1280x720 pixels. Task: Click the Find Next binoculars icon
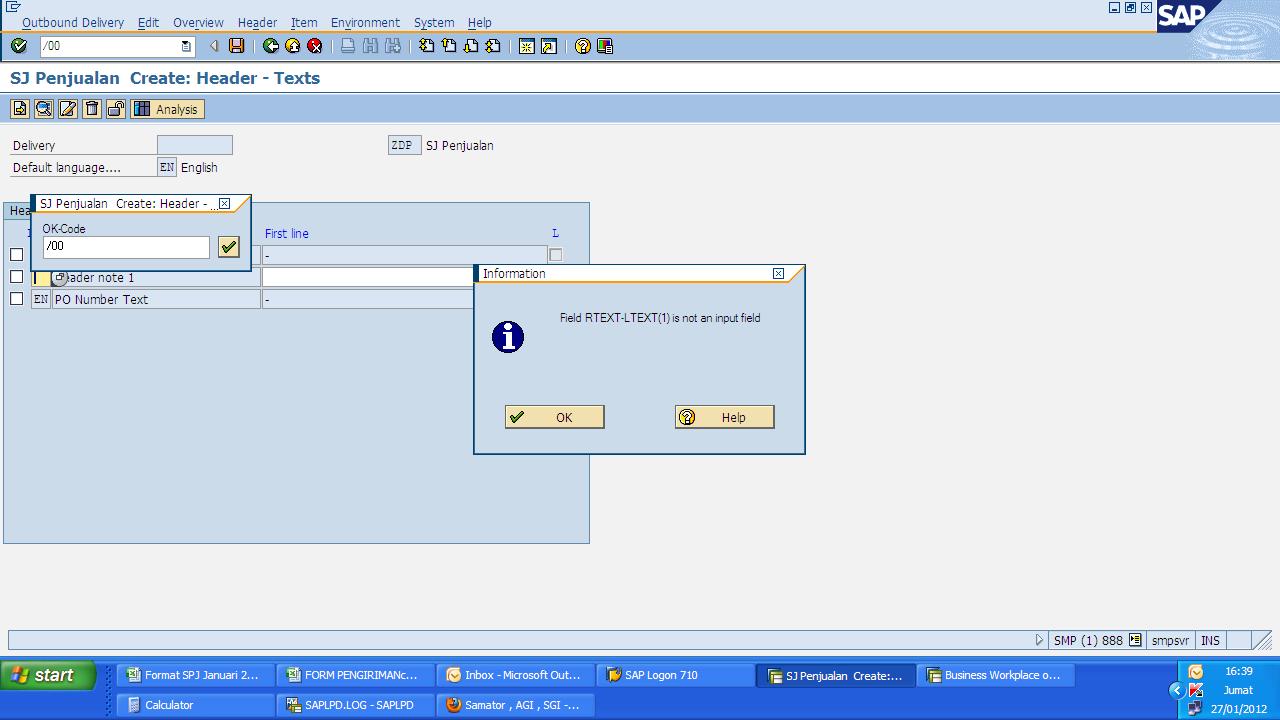coord(392,46)
